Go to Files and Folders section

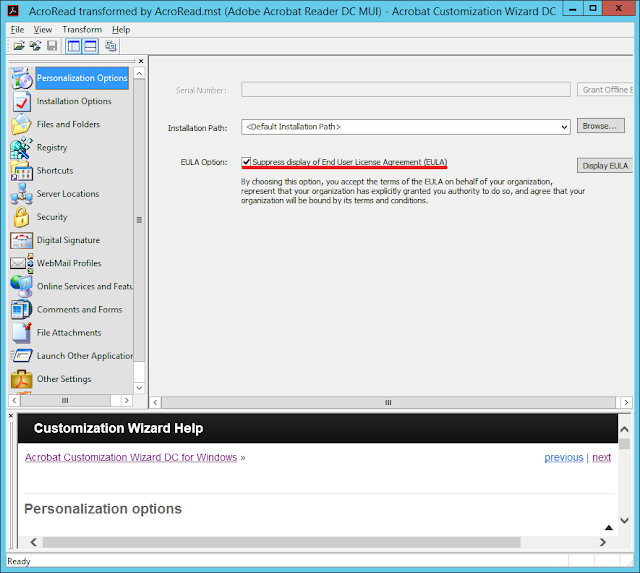[x=68, y=124]
